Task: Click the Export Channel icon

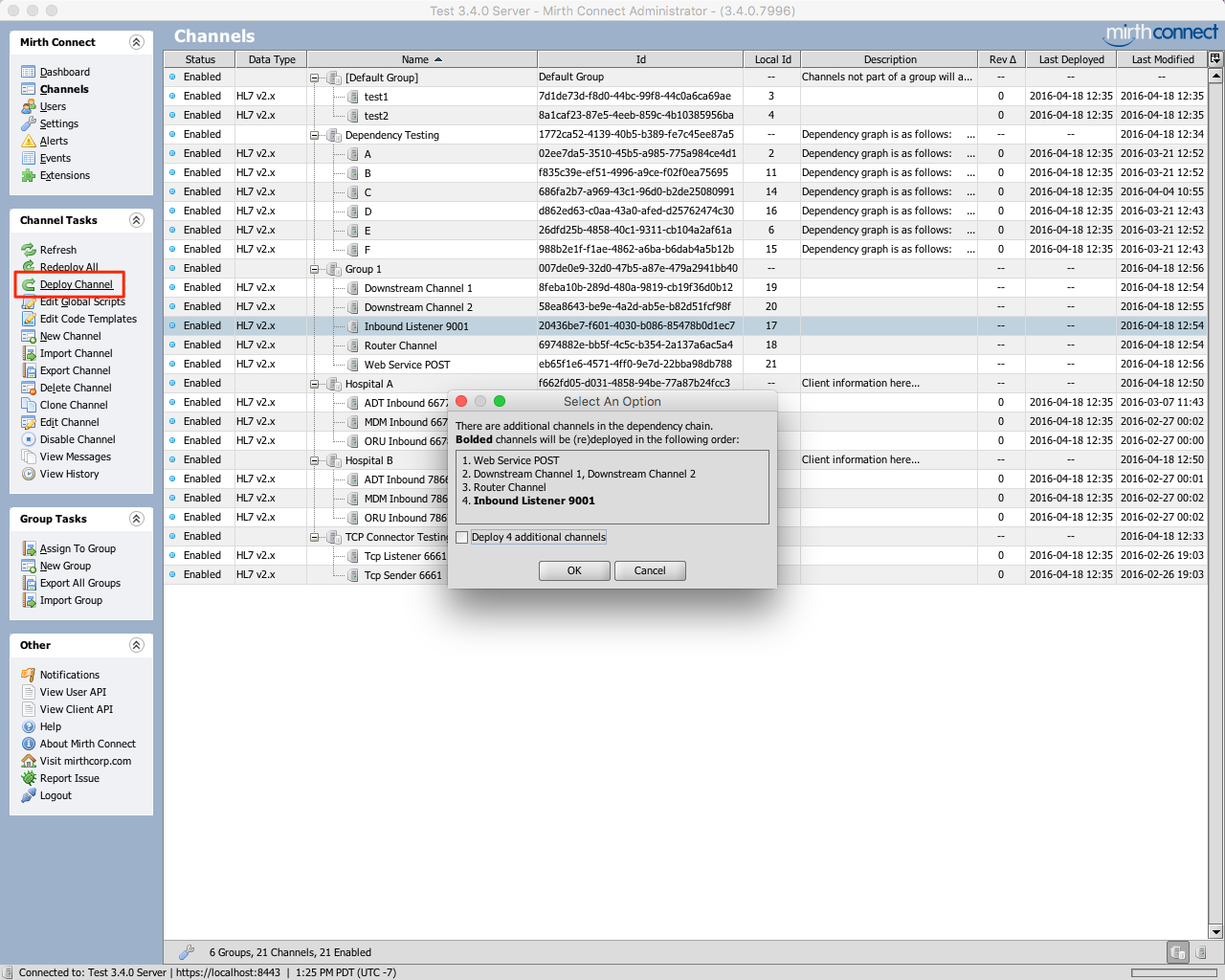Action: point(29,370)
